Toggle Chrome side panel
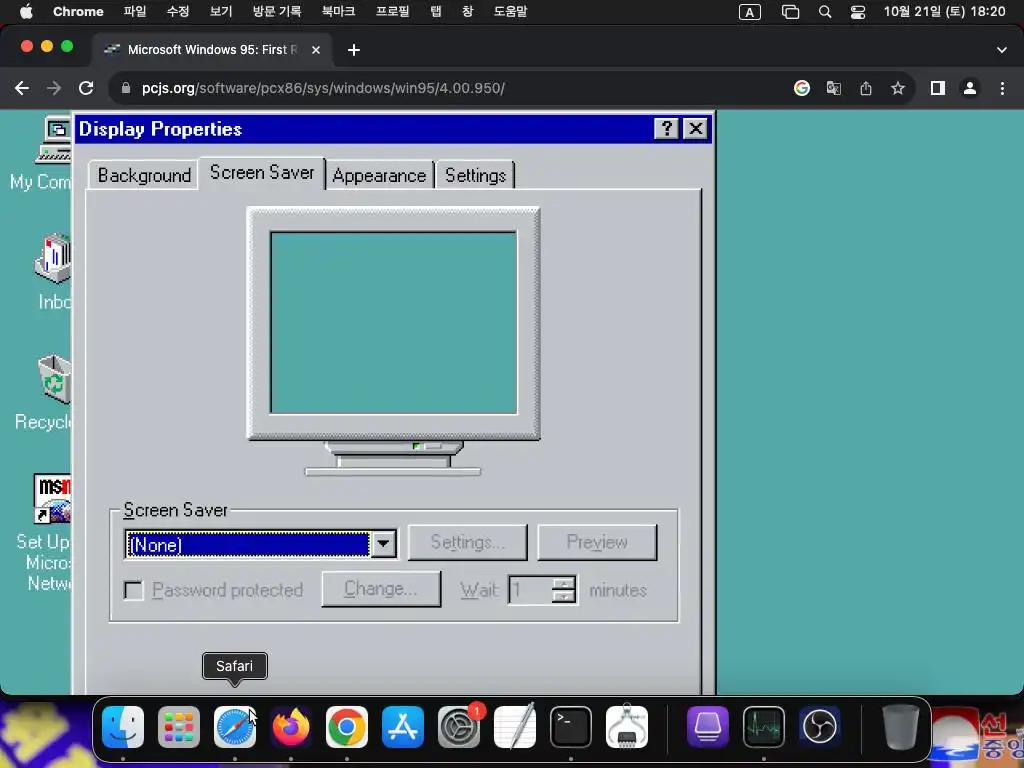 click(938, 88)
